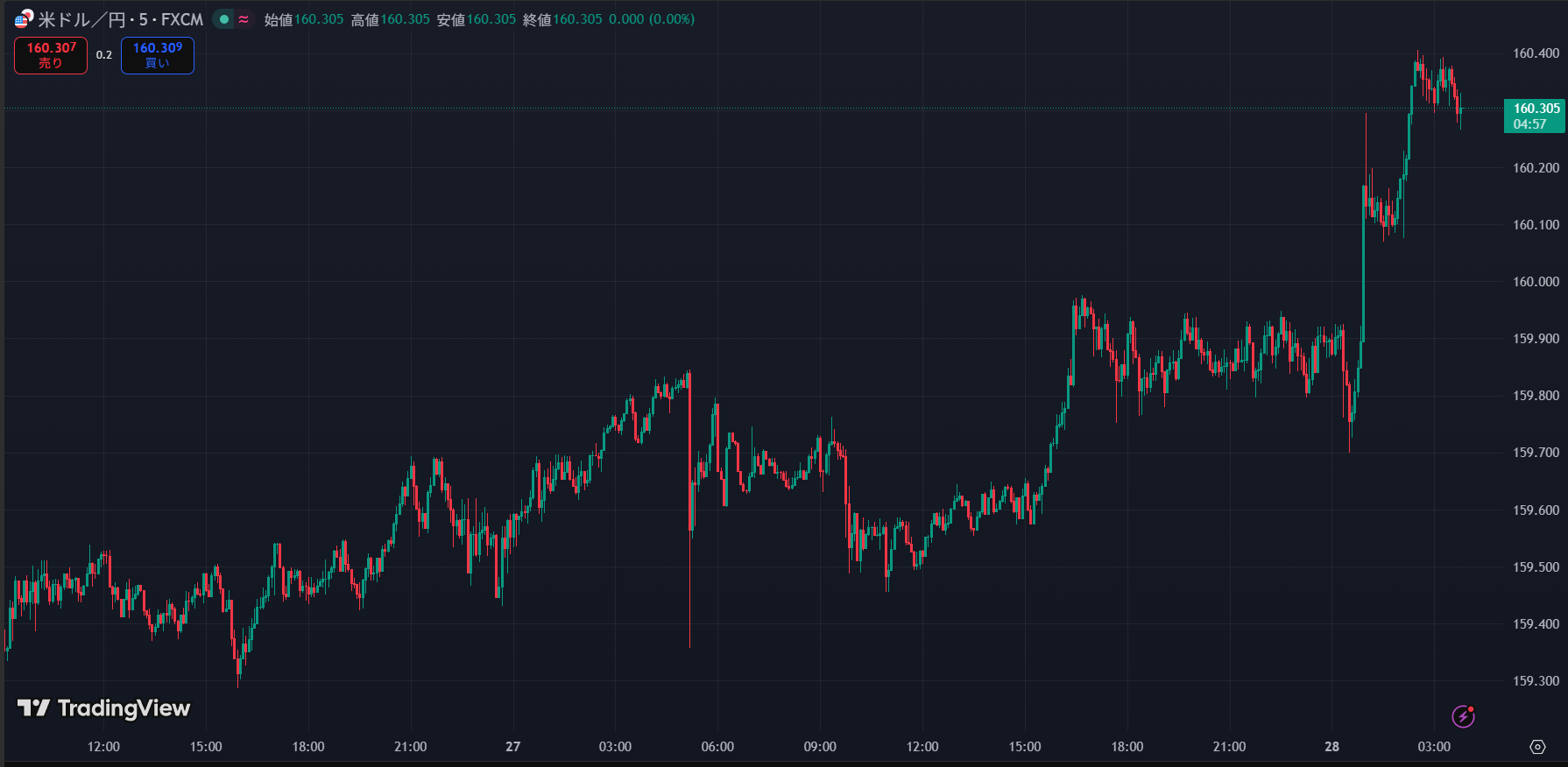Screen dimensions: 1568x767
Task: Click the pink approximate-data indicator icon
Action: [x=244, y=19]
